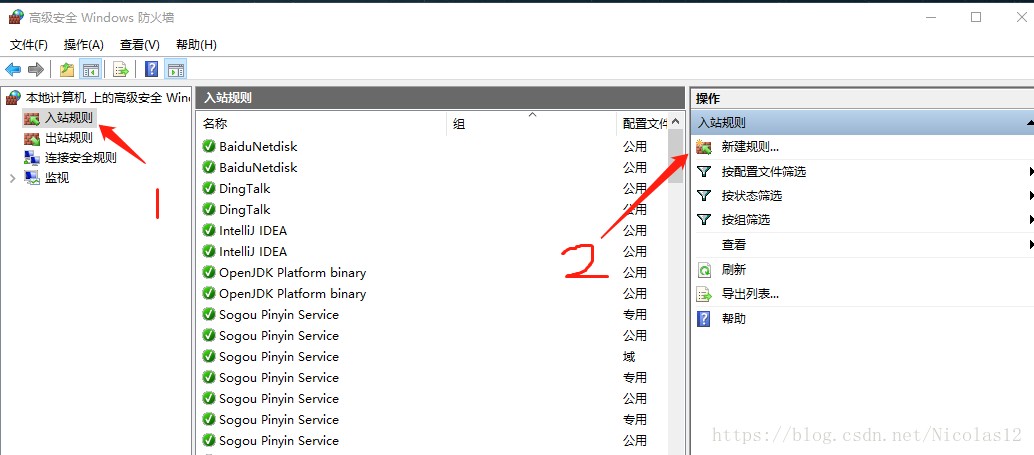Open the 文件(F) menu
The width and height of the screenshot is (1034, 455).
(29, 45)
